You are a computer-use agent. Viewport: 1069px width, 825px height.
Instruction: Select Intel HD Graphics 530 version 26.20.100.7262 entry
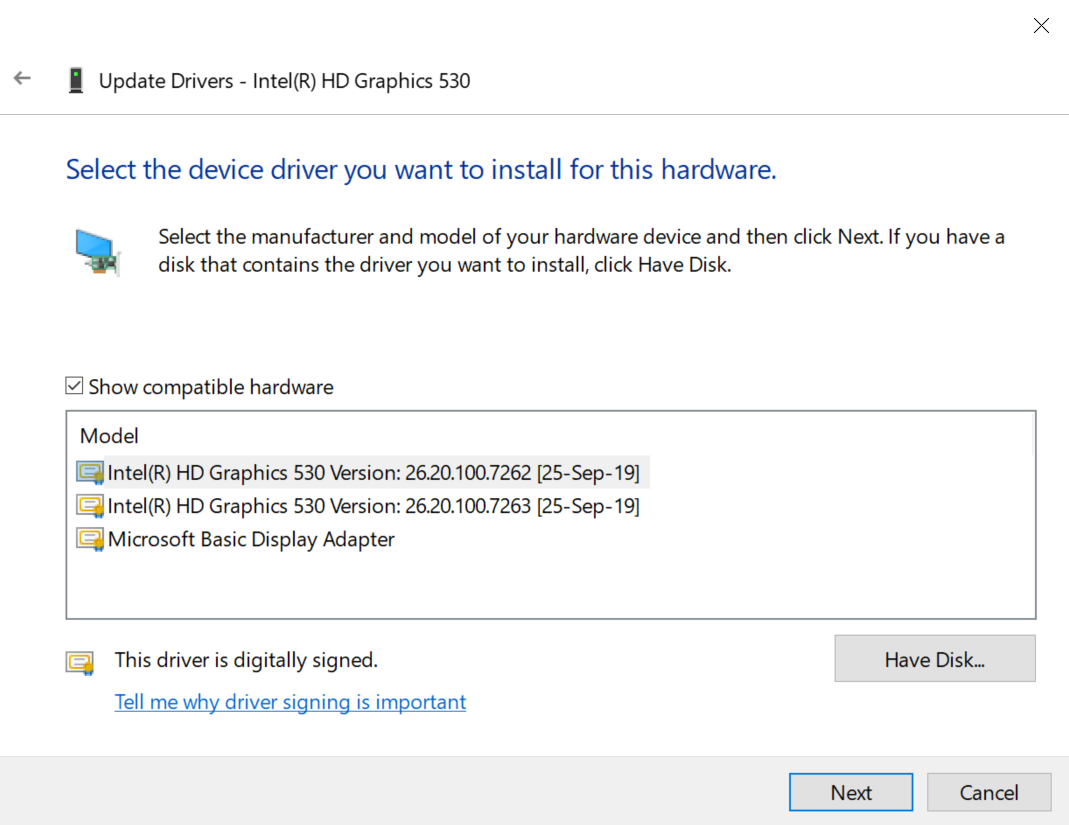(x=373, y=472)
